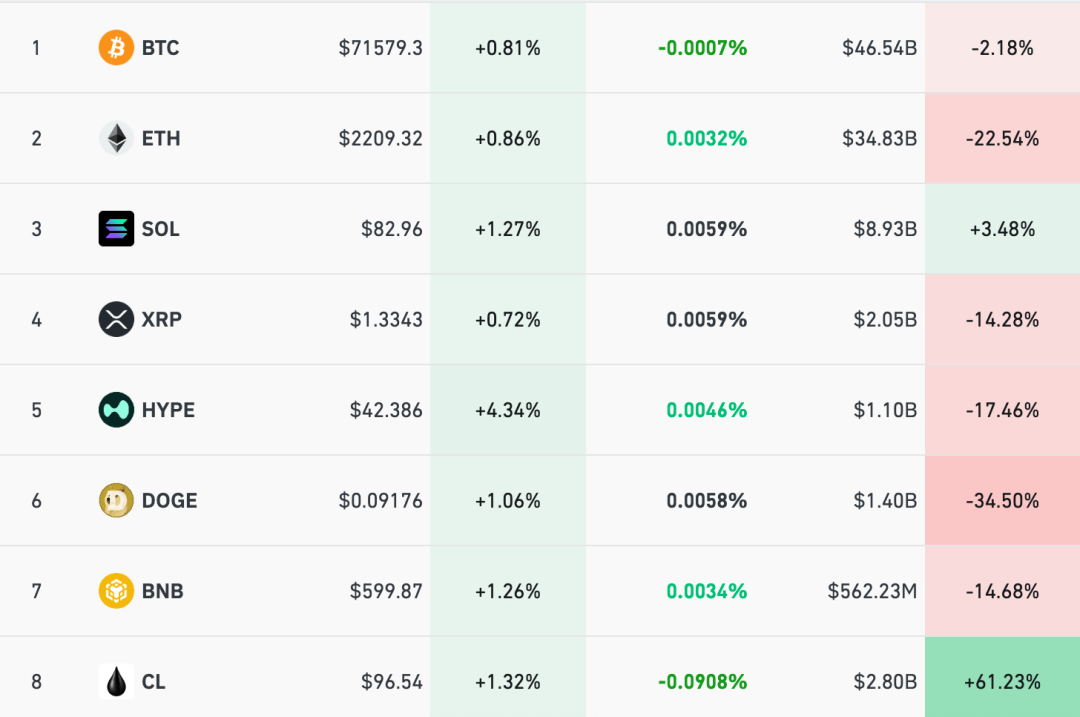Click the ETH funding rate 0.0032%
The image size is (1080, 717).
[x=707, y=138]
